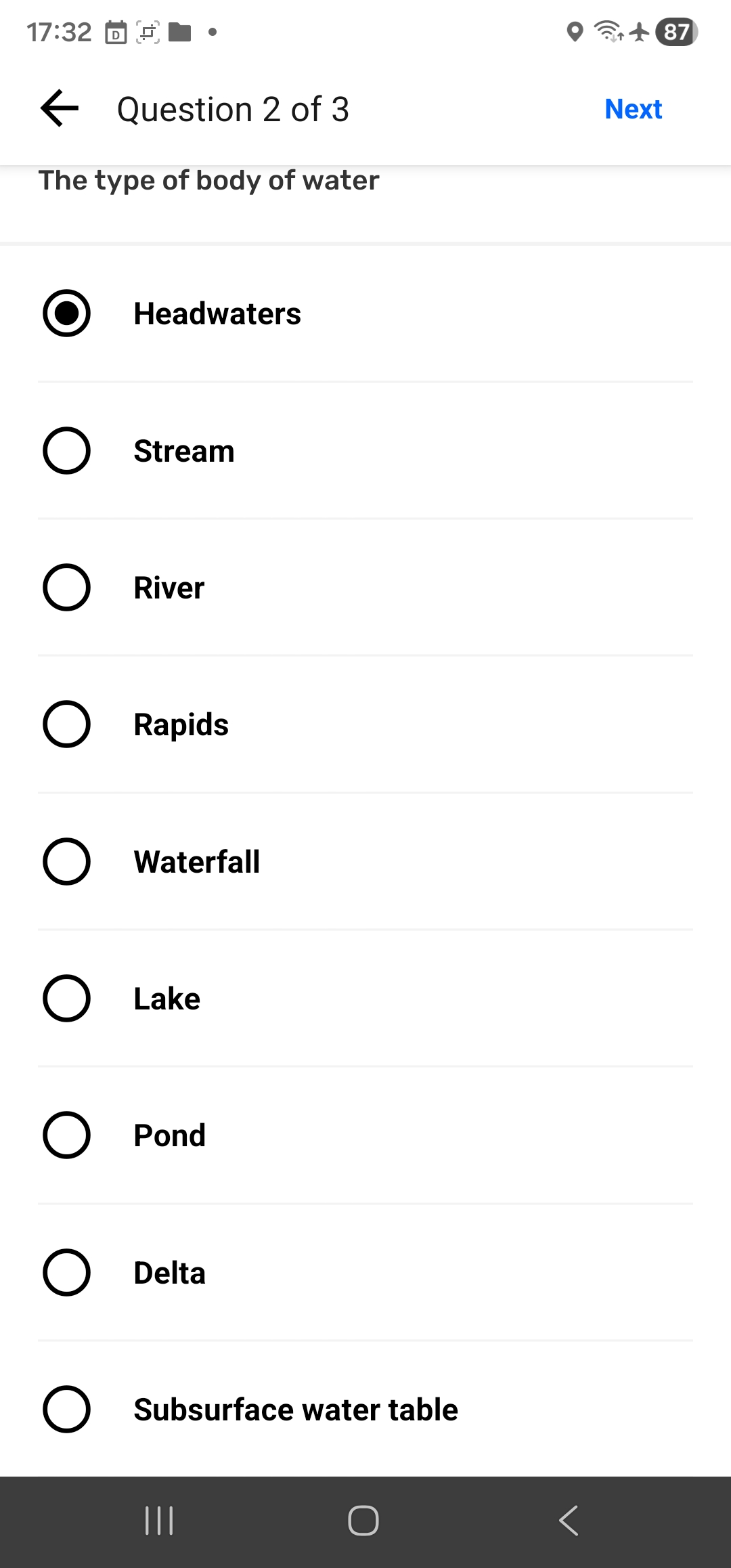Screen dimensions: 731x1568
Task: Choose Lake radio button
Action: 66,999
